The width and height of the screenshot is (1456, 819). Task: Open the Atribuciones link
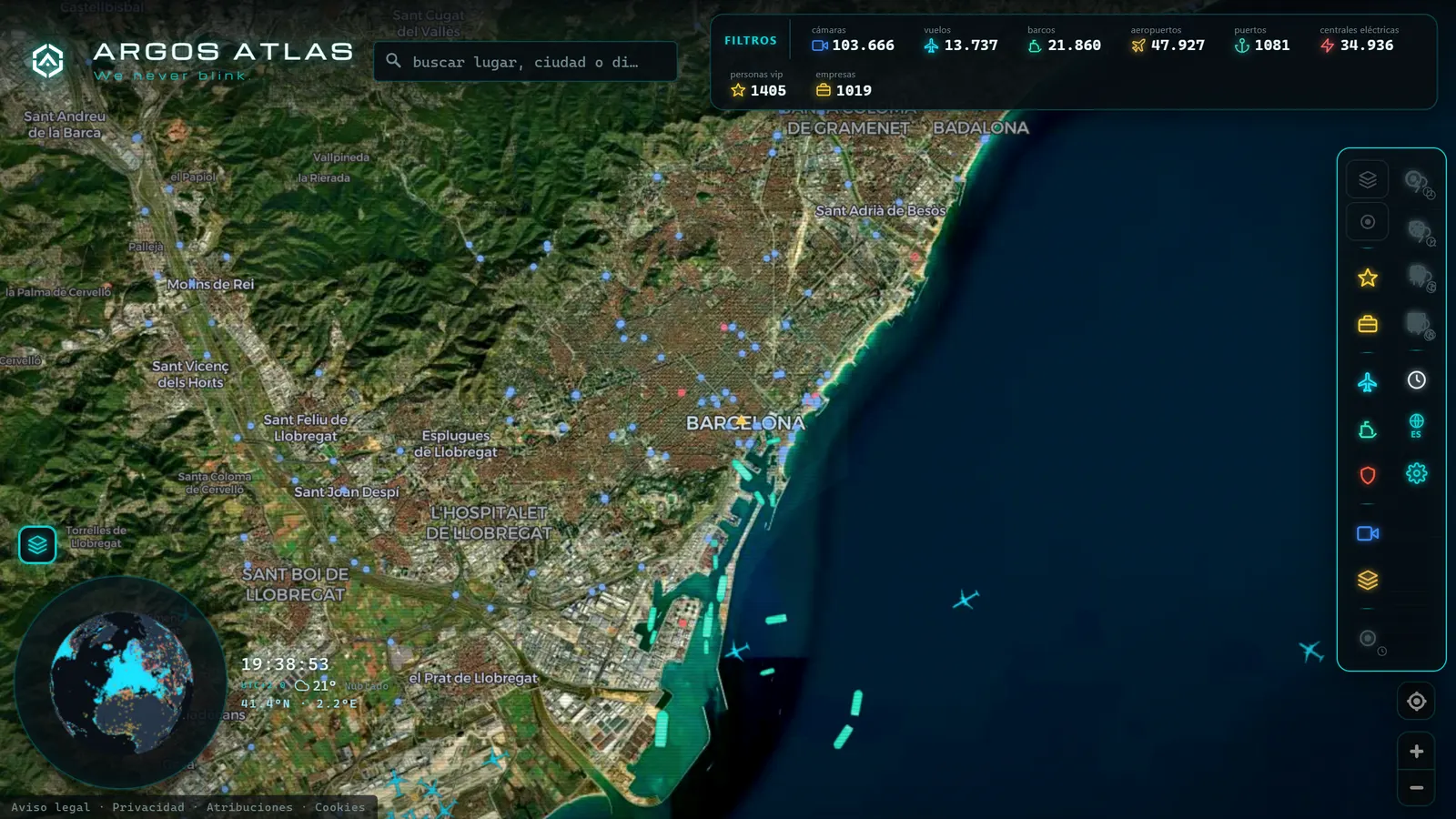point(249,807)
